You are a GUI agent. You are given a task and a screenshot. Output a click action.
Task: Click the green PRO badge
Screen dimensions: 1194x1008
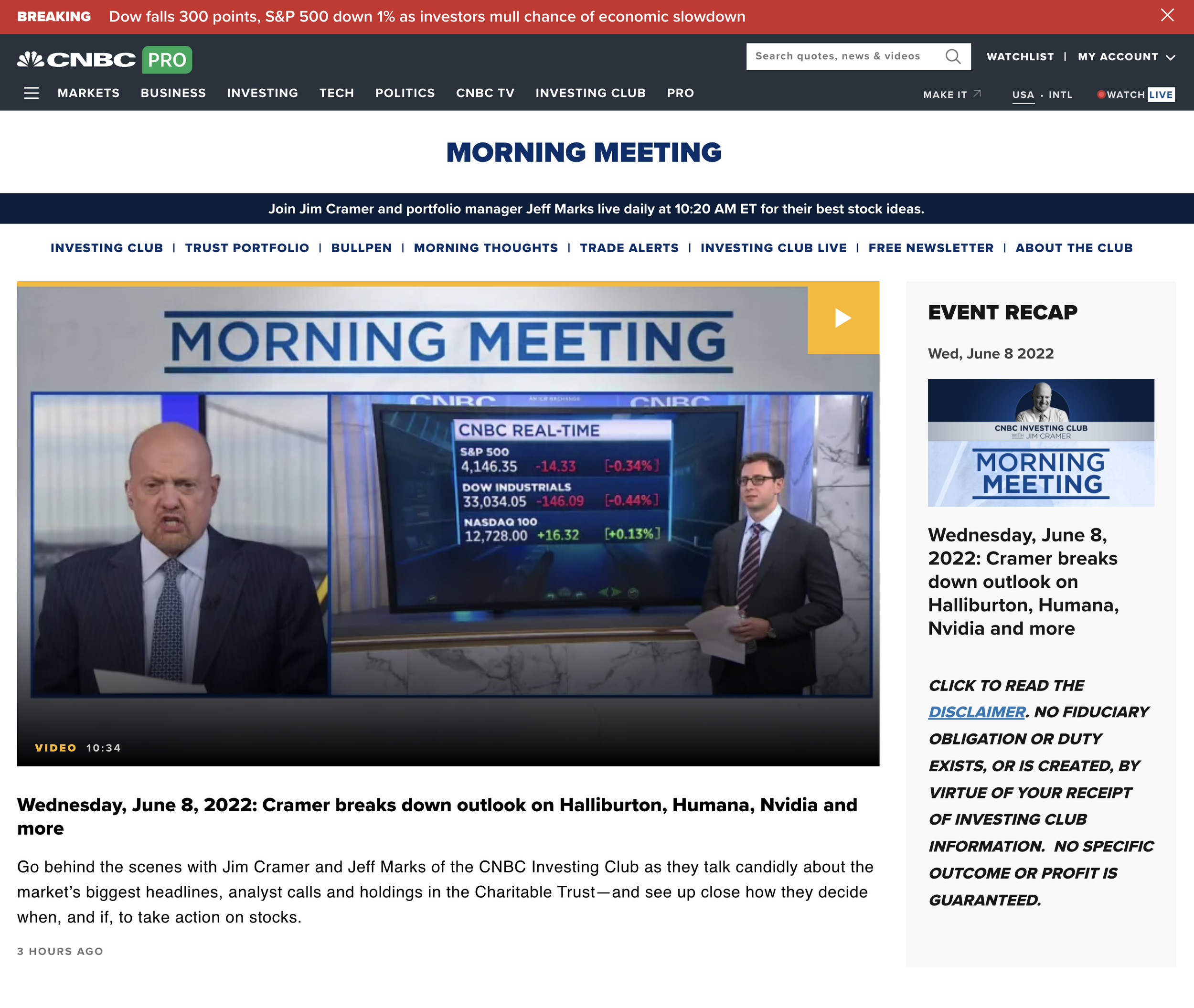167,59
